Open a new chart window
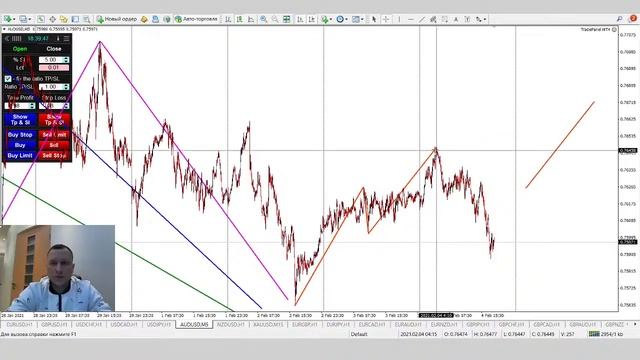The height and width of the screenshot is (360, 640). [x=8, y=19]
